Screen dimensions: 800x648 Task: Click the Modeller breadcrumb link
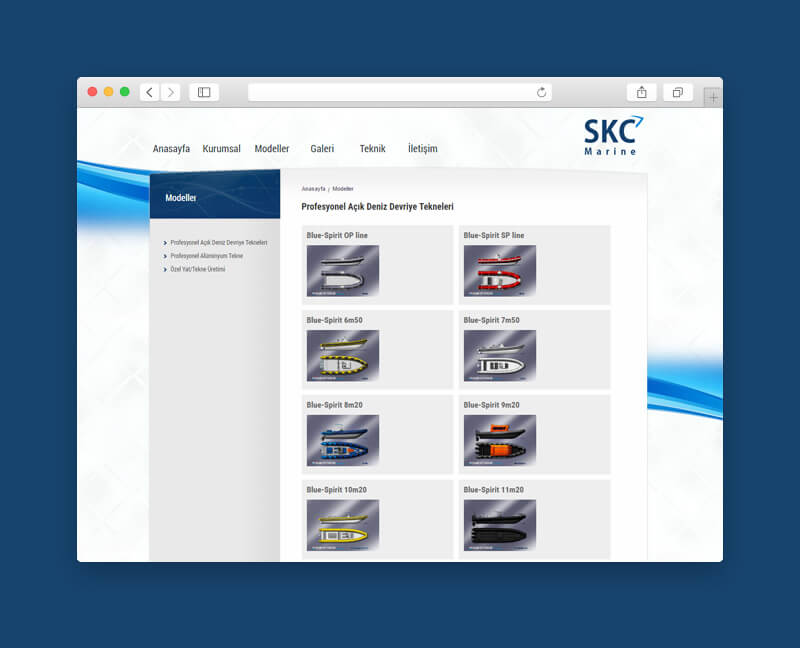point(343,189)
